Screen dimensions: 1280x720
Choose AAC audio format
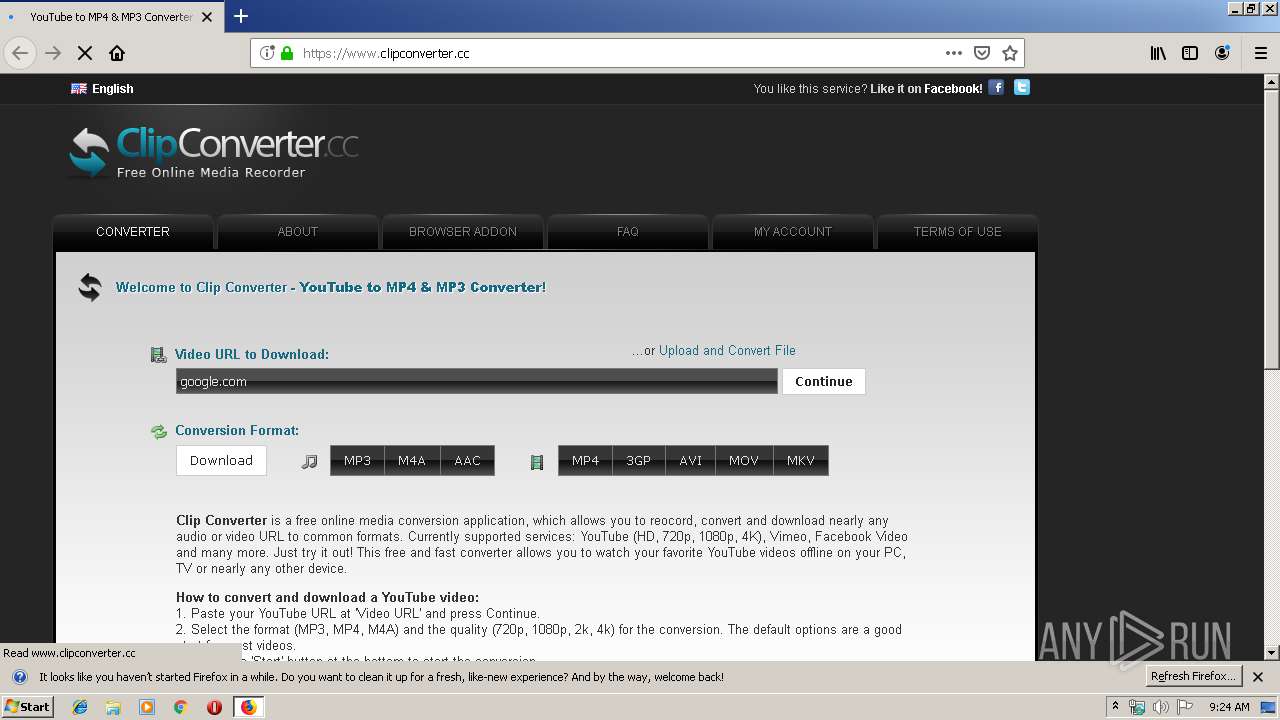tap(467, 460)
